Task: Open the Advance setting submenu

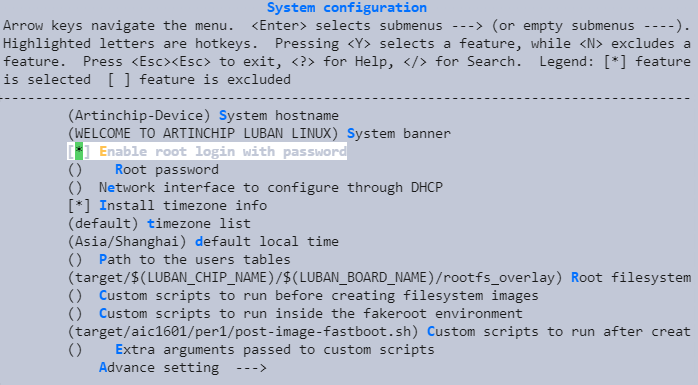Action: pyautogui.click(x=183, y=368)
